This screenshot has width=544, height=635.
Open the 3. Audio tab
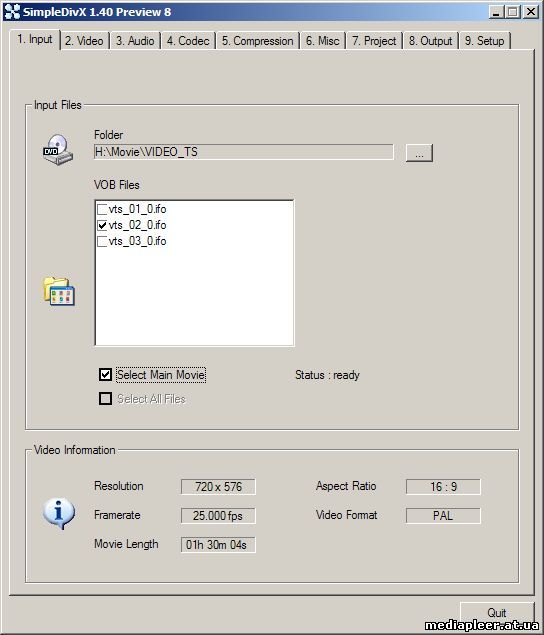(x=135, y=41)
